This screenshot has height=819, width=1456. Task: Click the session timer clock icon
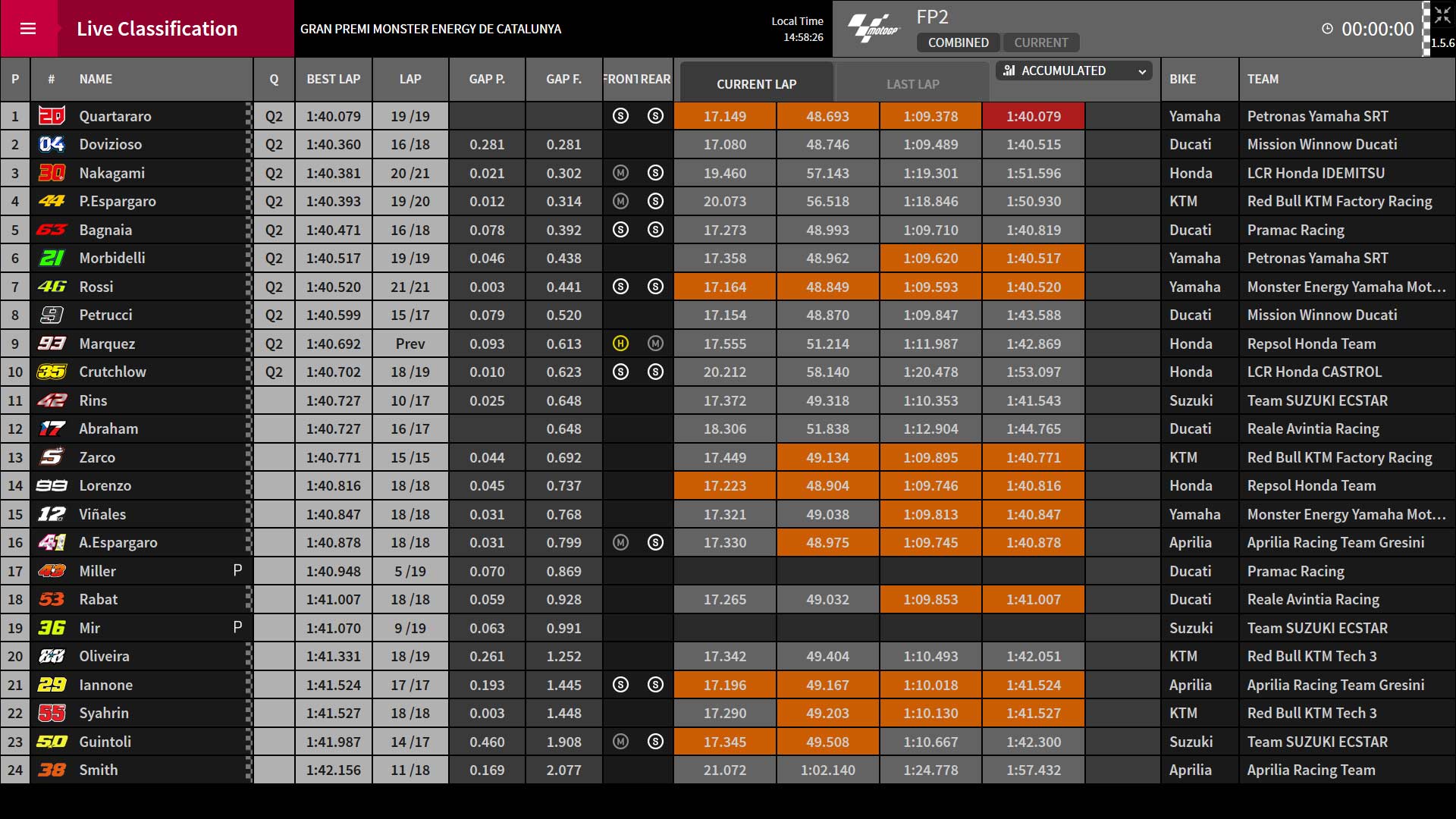(x=1327, y=29)
